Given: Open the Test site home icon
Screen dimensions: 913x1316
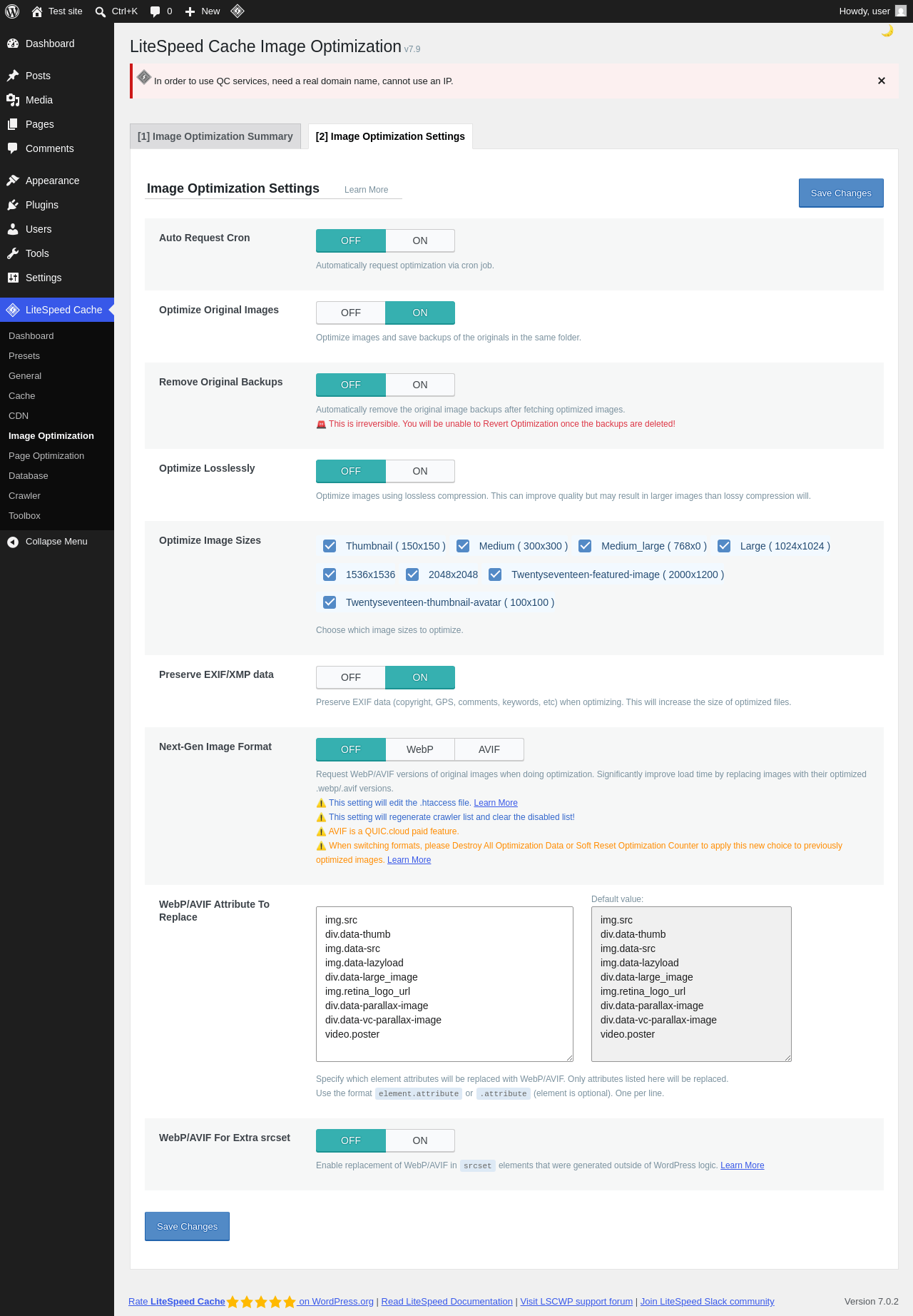Looking at the screenshot, I should tap(37, 11).
